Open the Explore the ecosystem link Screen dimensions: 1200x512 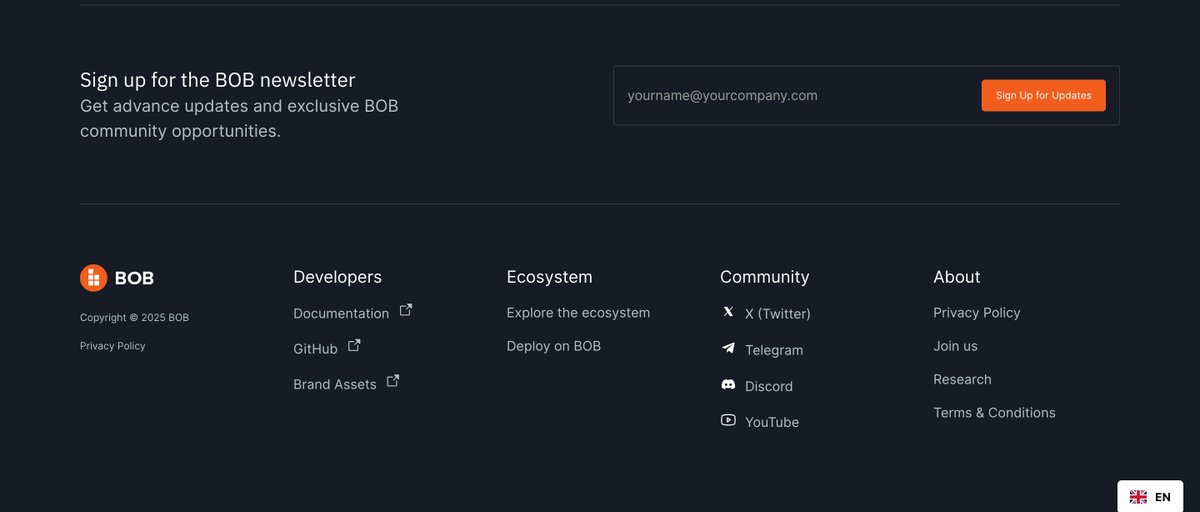click(x=578, y=313)
